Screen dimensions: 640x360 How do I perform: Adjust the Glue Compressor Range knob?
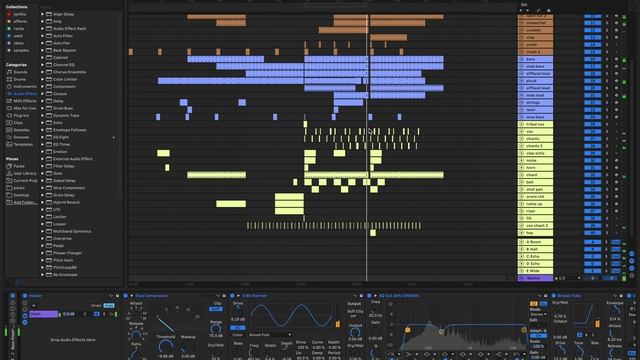216,329
